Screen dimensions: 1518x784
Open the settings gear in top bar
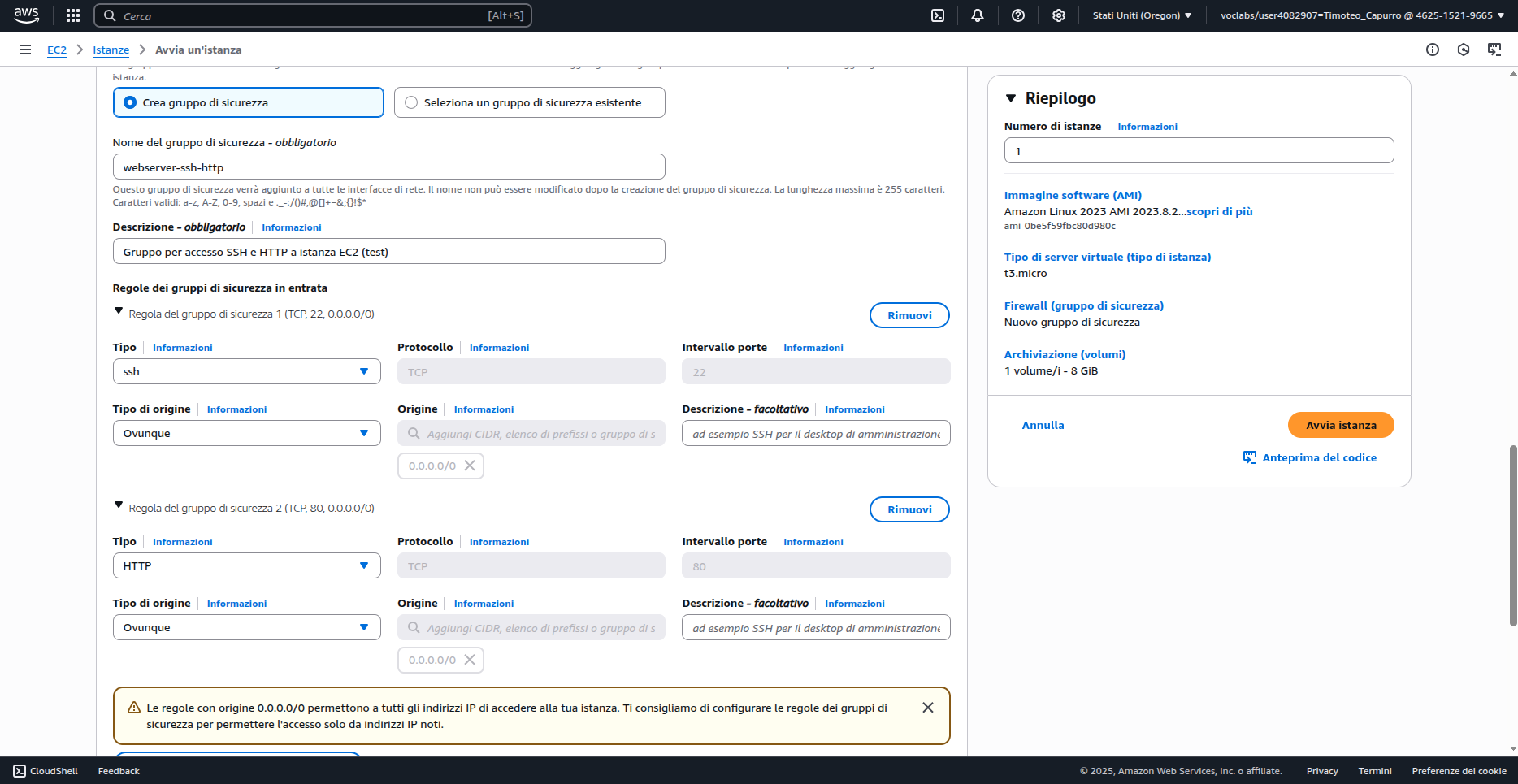[x=1059, y=15]
